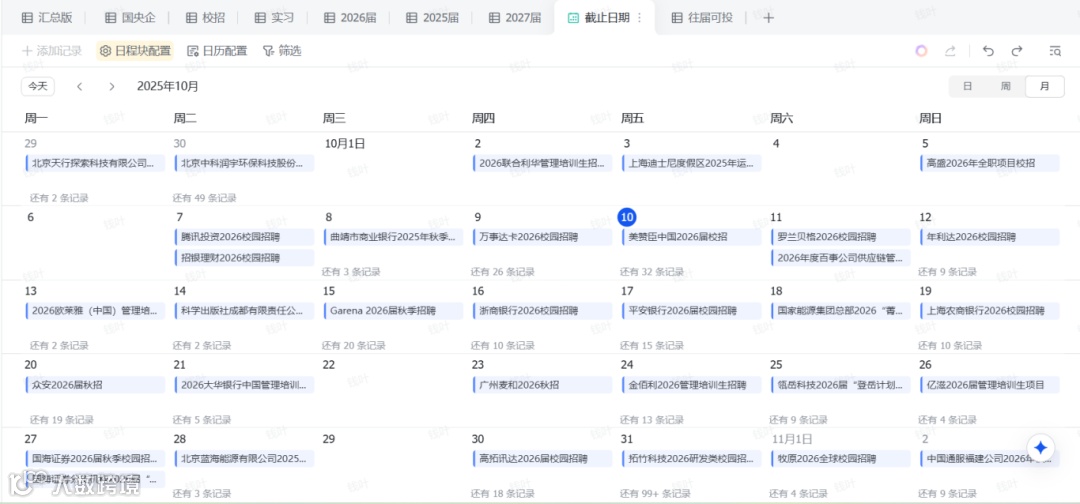Open the more-options dots on 截止日期 tab
Screen dimensions: 1080x504
pyautogui.click(x=640, y=18)
